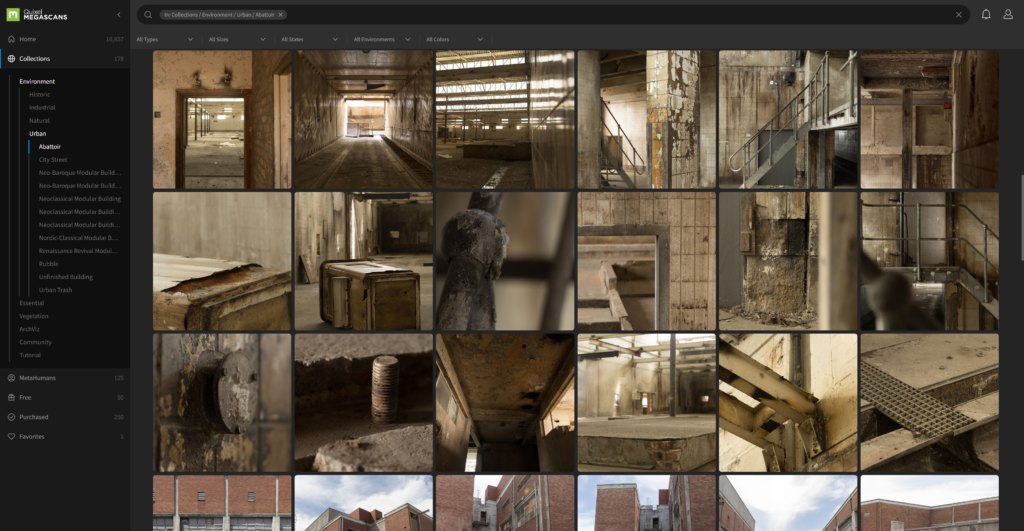Open the Favorites section

click(33, 436)
